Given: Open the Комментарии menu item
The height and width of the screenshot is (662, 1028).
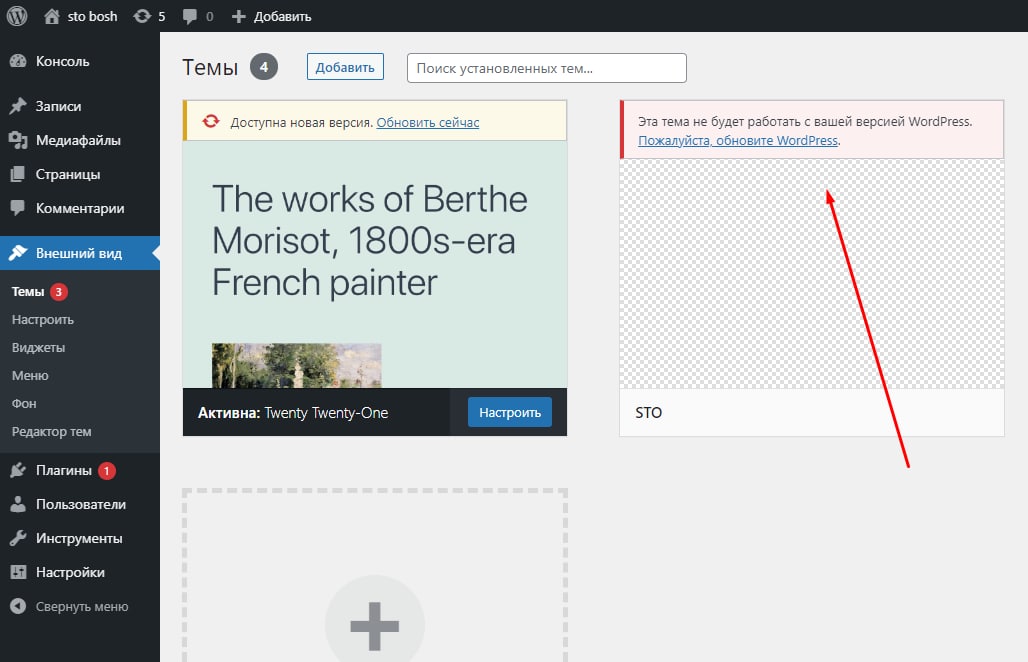Looking at the screenshot, I should 80,208.
